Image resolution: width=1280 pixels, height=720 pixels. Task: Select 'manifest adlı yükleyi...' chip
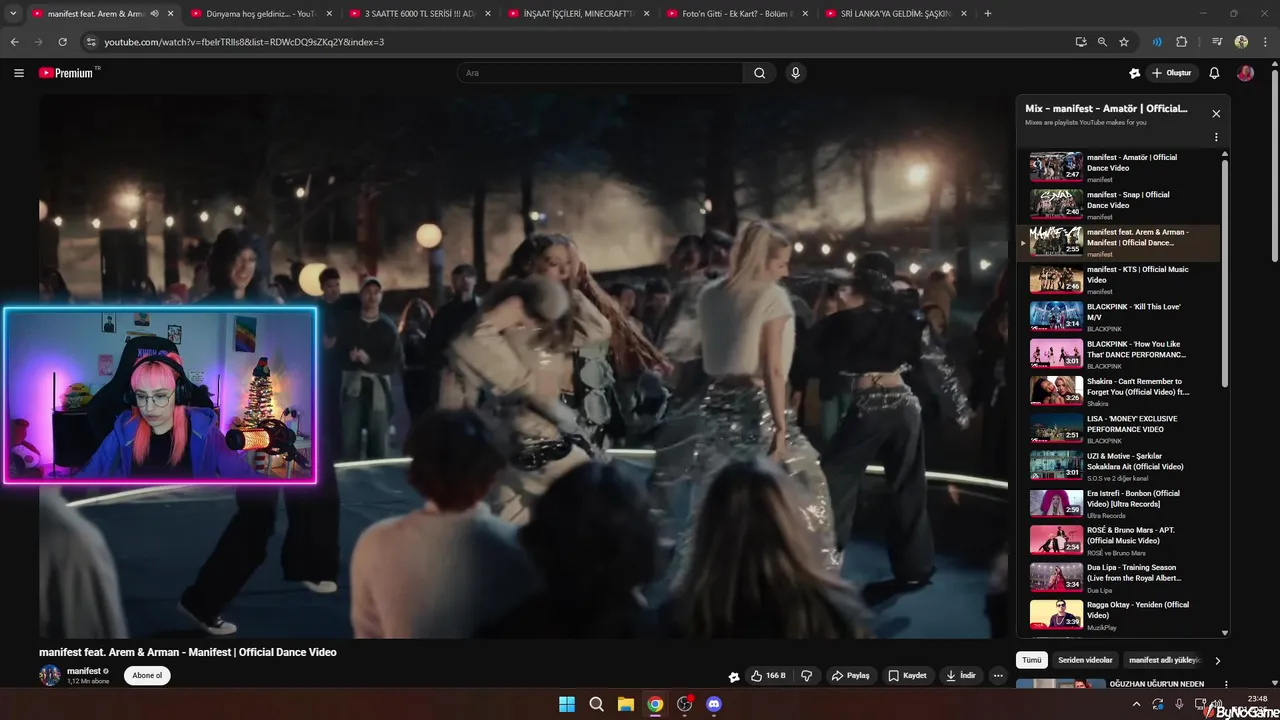(1163, 660)
